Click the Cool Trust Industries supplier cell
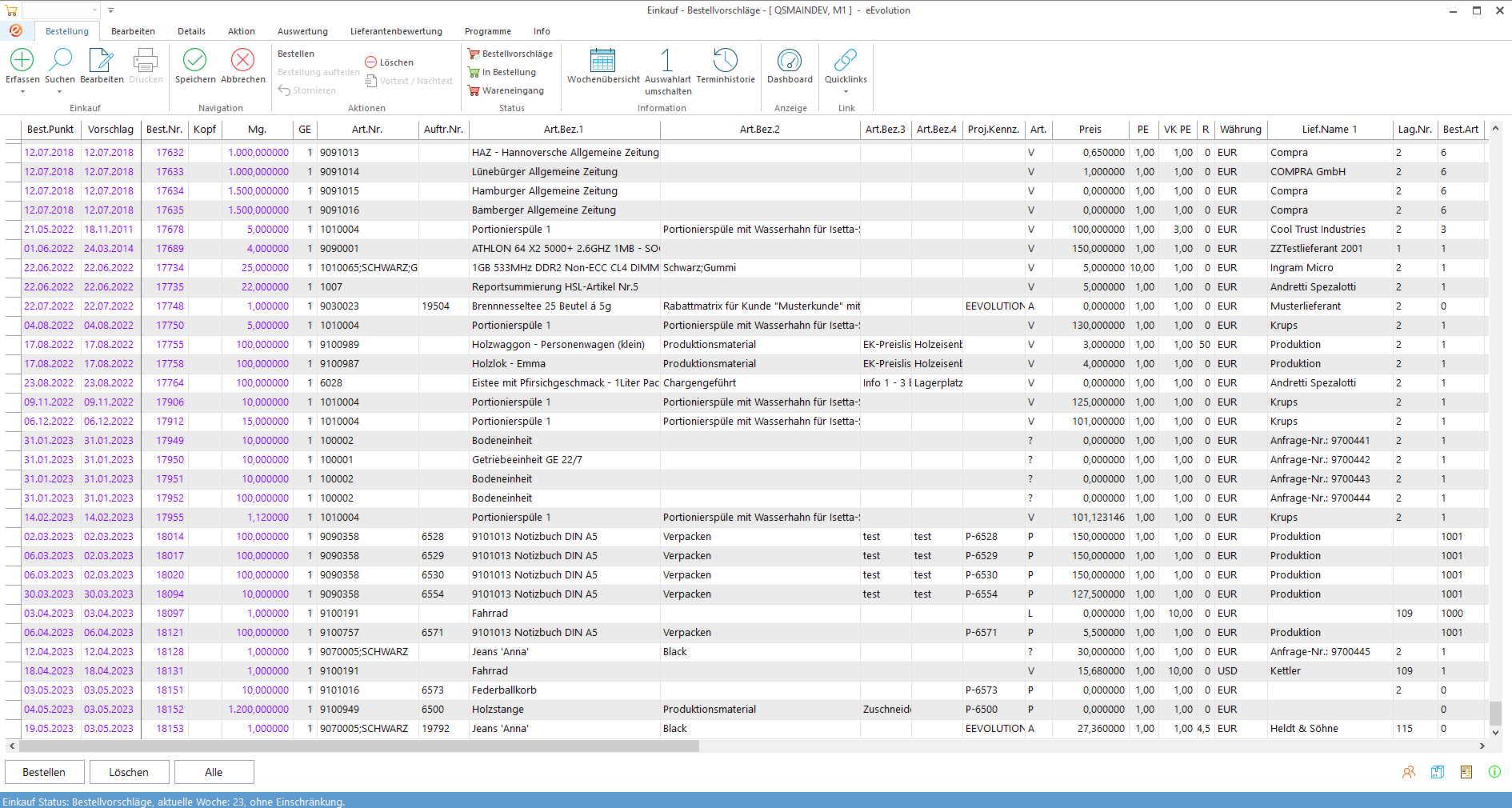1512x808 pixels. (x=1330, y=229)
